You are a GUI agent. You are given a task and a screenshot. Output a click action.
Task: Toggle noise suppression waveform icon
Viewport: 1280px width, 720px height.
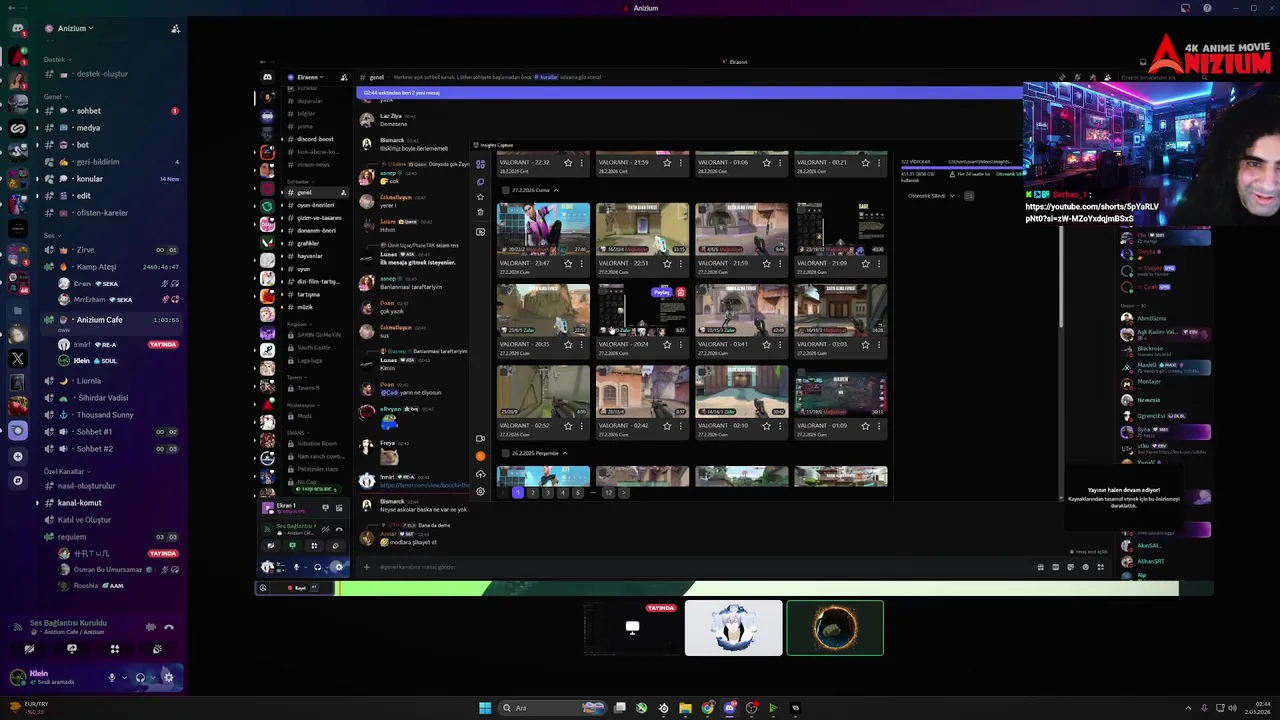[x=151, y=627]
